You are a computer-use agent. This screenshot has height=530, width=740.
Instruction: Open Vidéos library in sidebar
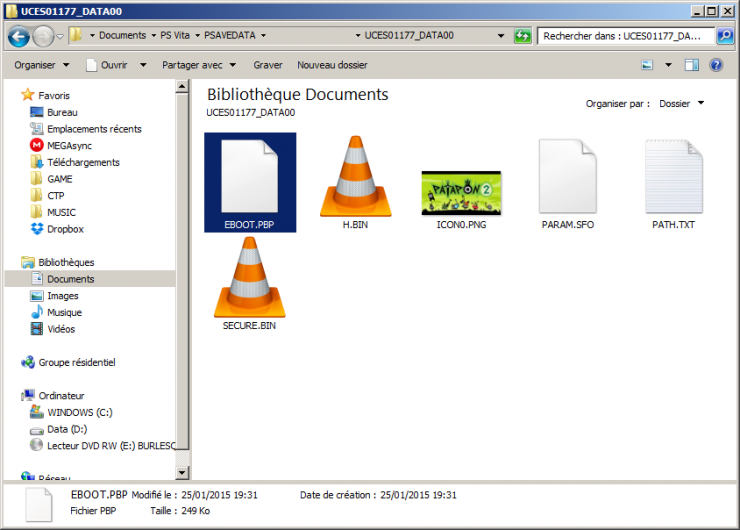point(53,329)
